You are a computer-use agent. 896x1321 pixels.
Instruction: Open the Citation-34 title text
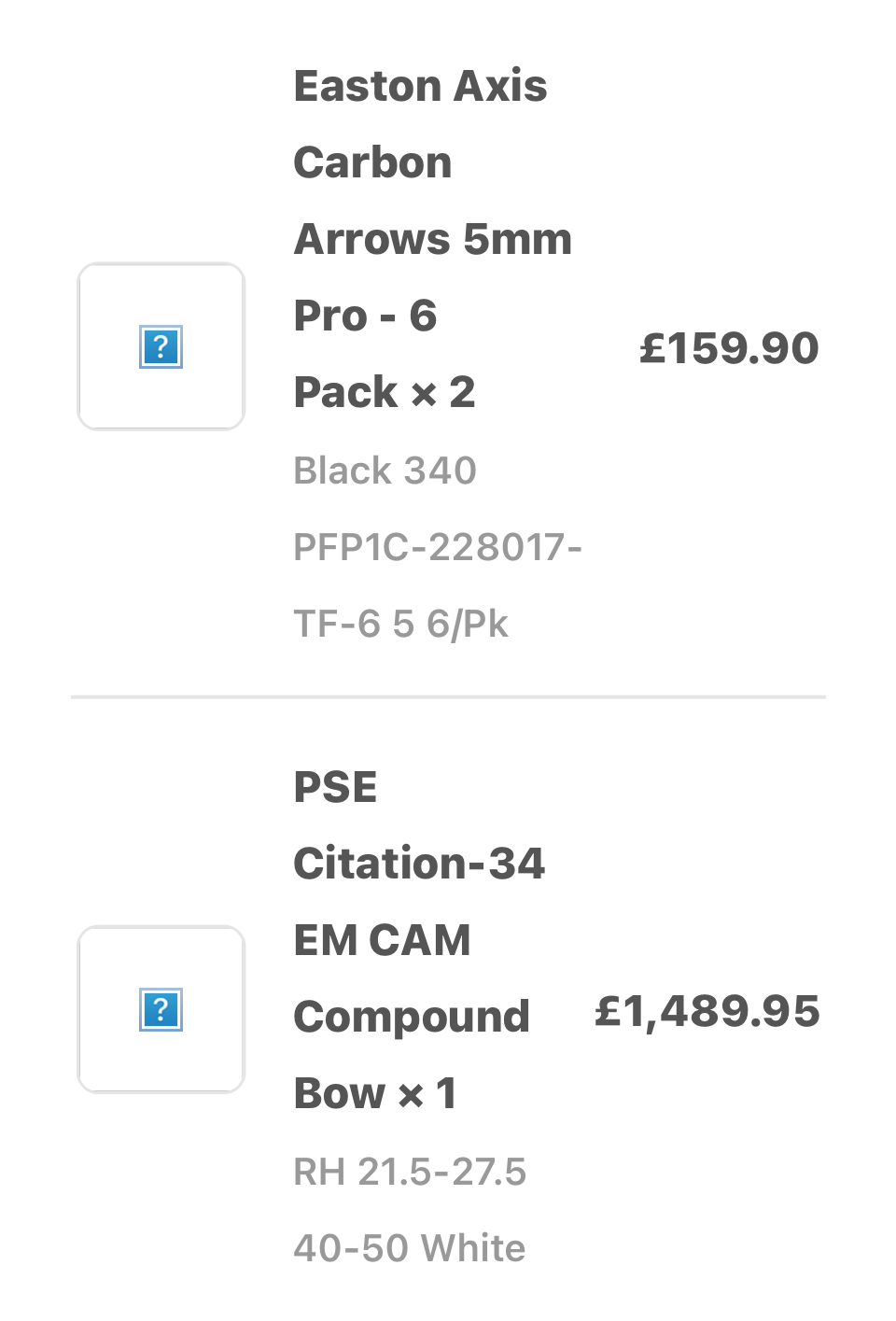419,864
